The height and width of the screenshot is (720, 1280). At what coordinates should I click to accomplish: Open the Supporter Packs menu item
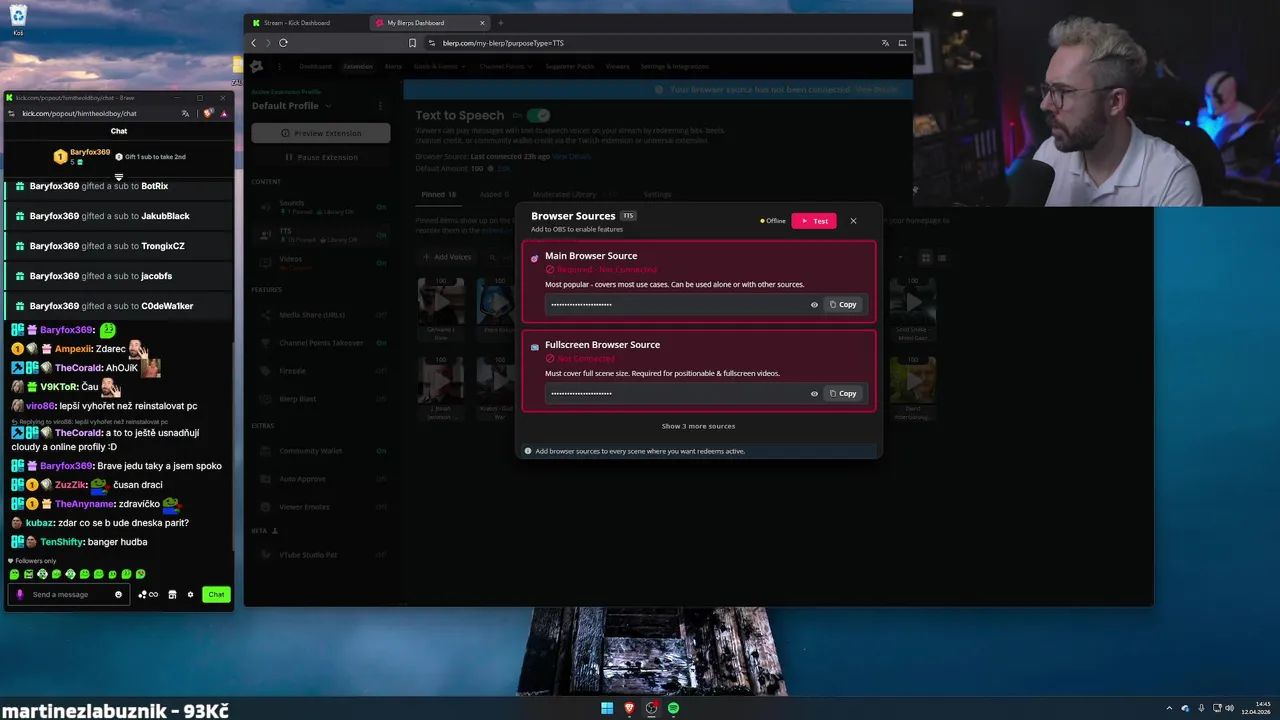570,67
